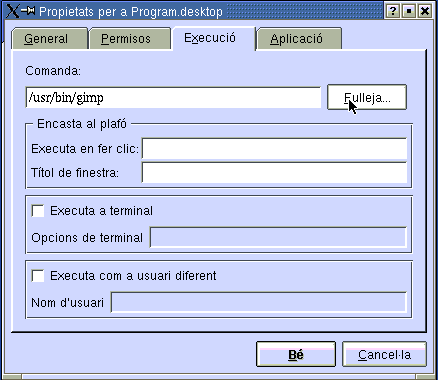Click the Nom d'usuari field
438x380 pixels.
click(x=259, y=302)
